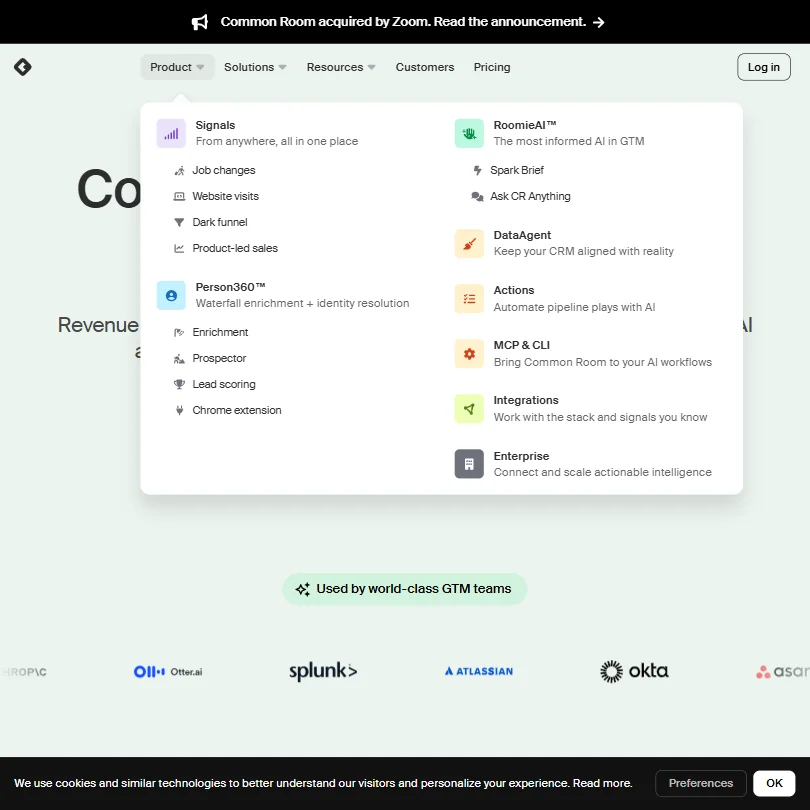Click the Log in button

pyautogui.click(x=764, y=67)
